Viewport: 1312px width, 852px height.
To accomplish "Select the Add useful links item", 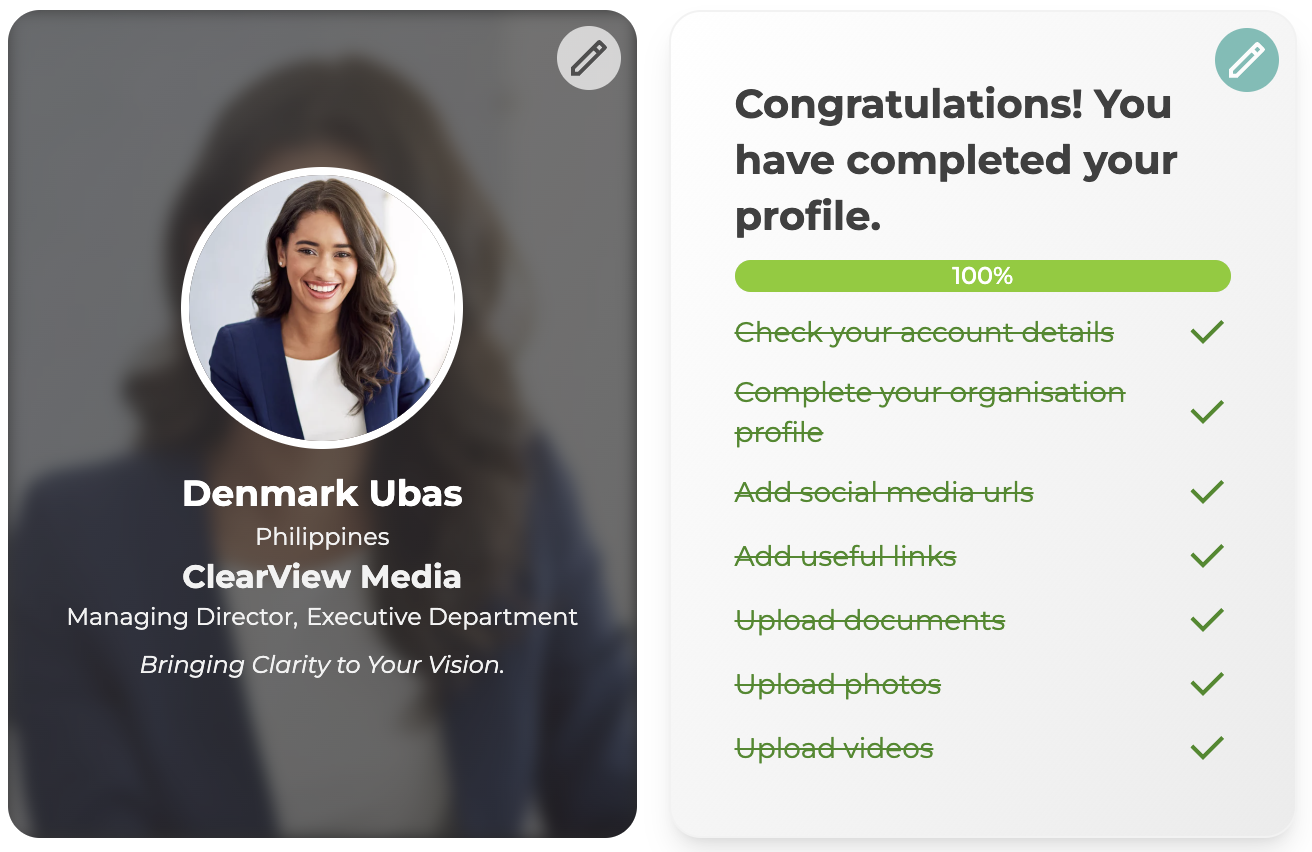I will (845, 556).
